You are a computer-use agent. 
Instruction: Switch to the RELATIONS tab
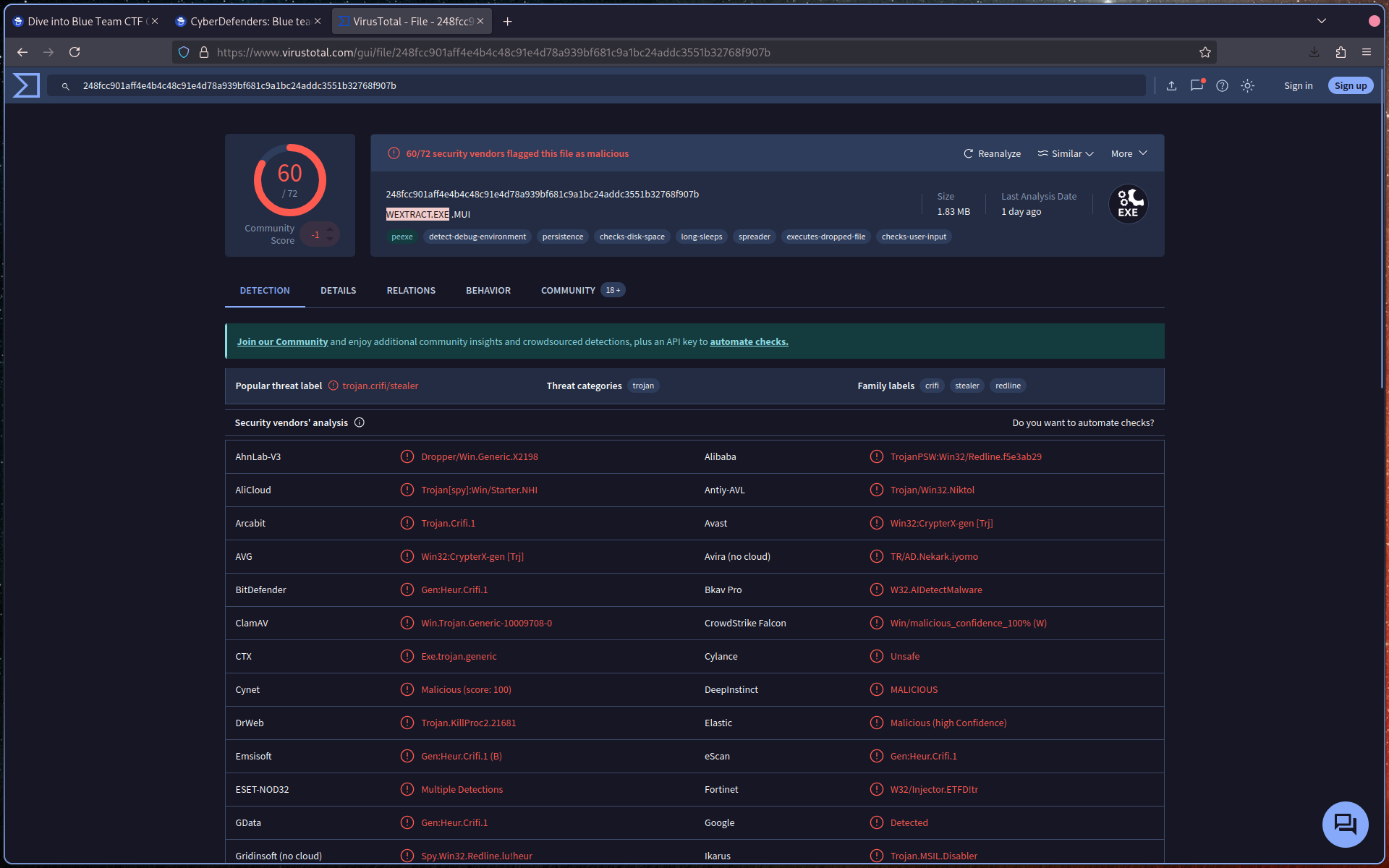coord(411,290)
